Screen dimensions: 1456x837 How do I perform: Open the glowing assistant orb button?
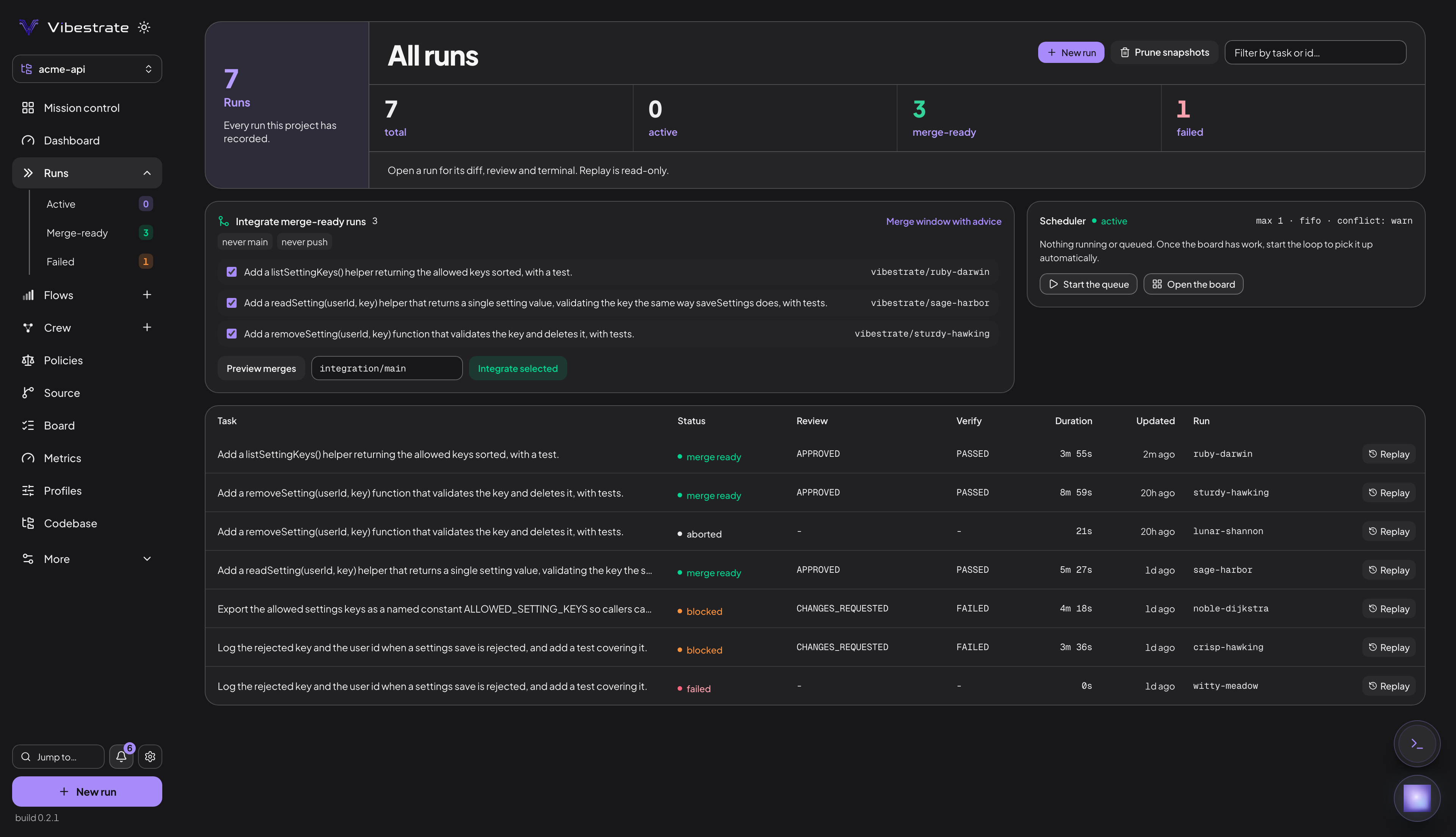pyautogui.click(x=1417, y=798)
